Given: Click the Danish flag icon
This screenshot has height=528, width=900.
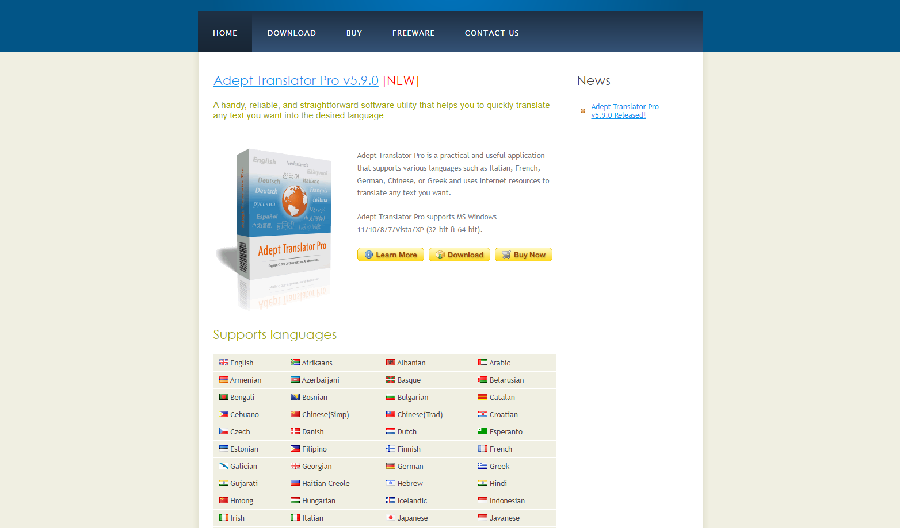Looking at the screenshot, I should [295, 432].
